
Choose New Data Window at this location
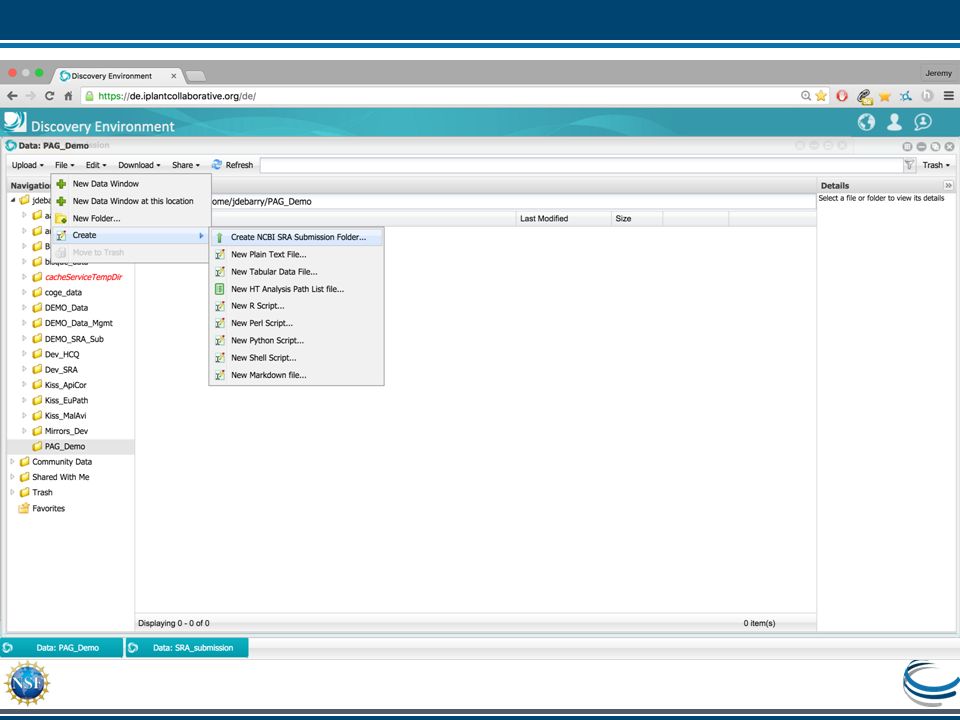coord(132,201)
